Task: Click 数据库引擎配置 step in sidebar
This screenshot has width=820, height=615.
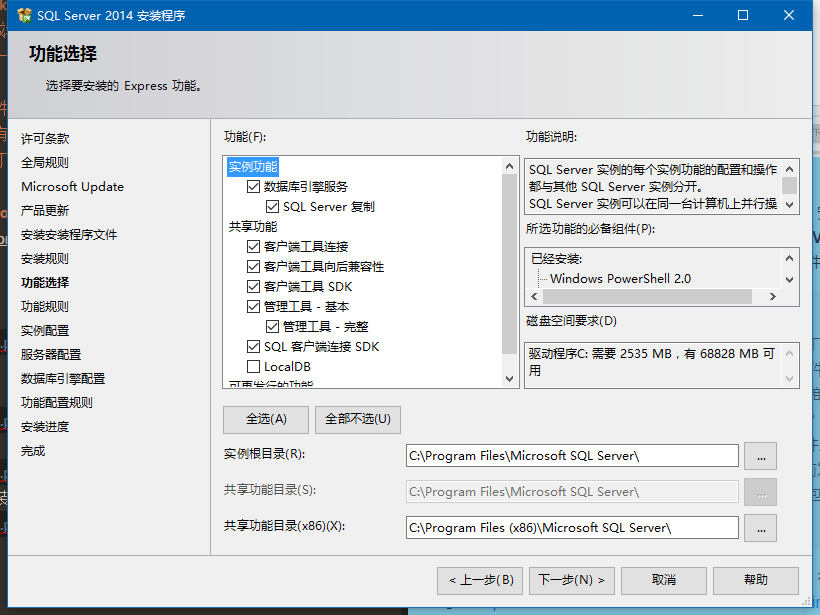Action: tap(63, 379)
